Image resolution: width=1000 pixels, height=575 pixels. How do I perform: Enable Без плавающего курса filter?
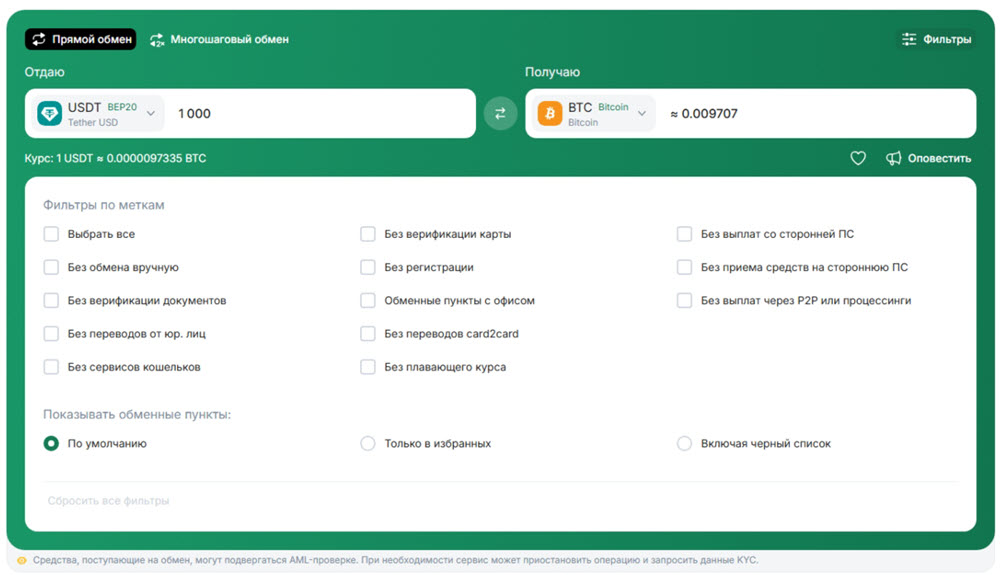tap(367, 367)
